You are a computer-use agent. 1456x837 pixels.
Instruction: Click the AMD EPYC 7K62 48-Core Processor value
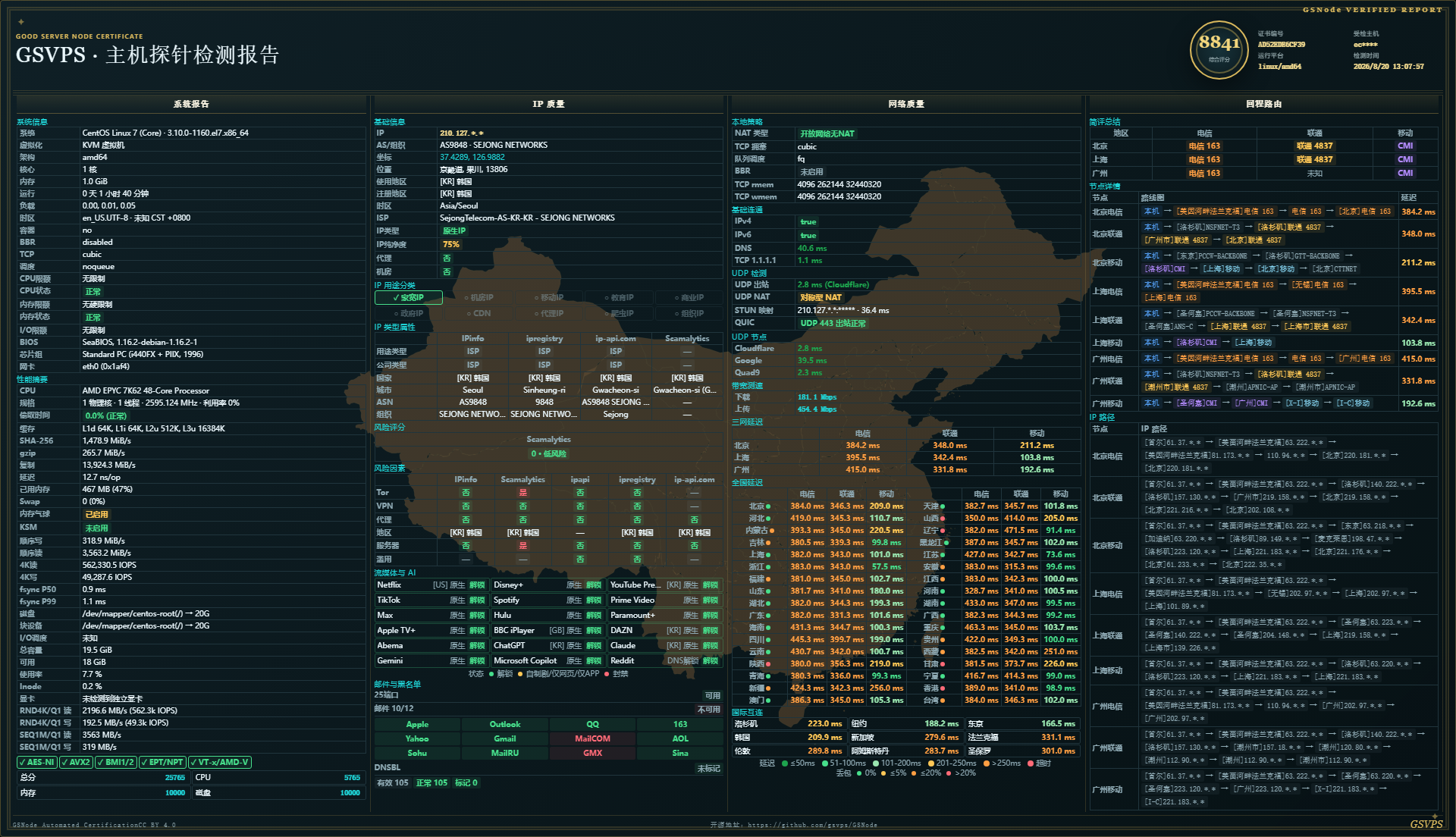(x=146, y=391)
